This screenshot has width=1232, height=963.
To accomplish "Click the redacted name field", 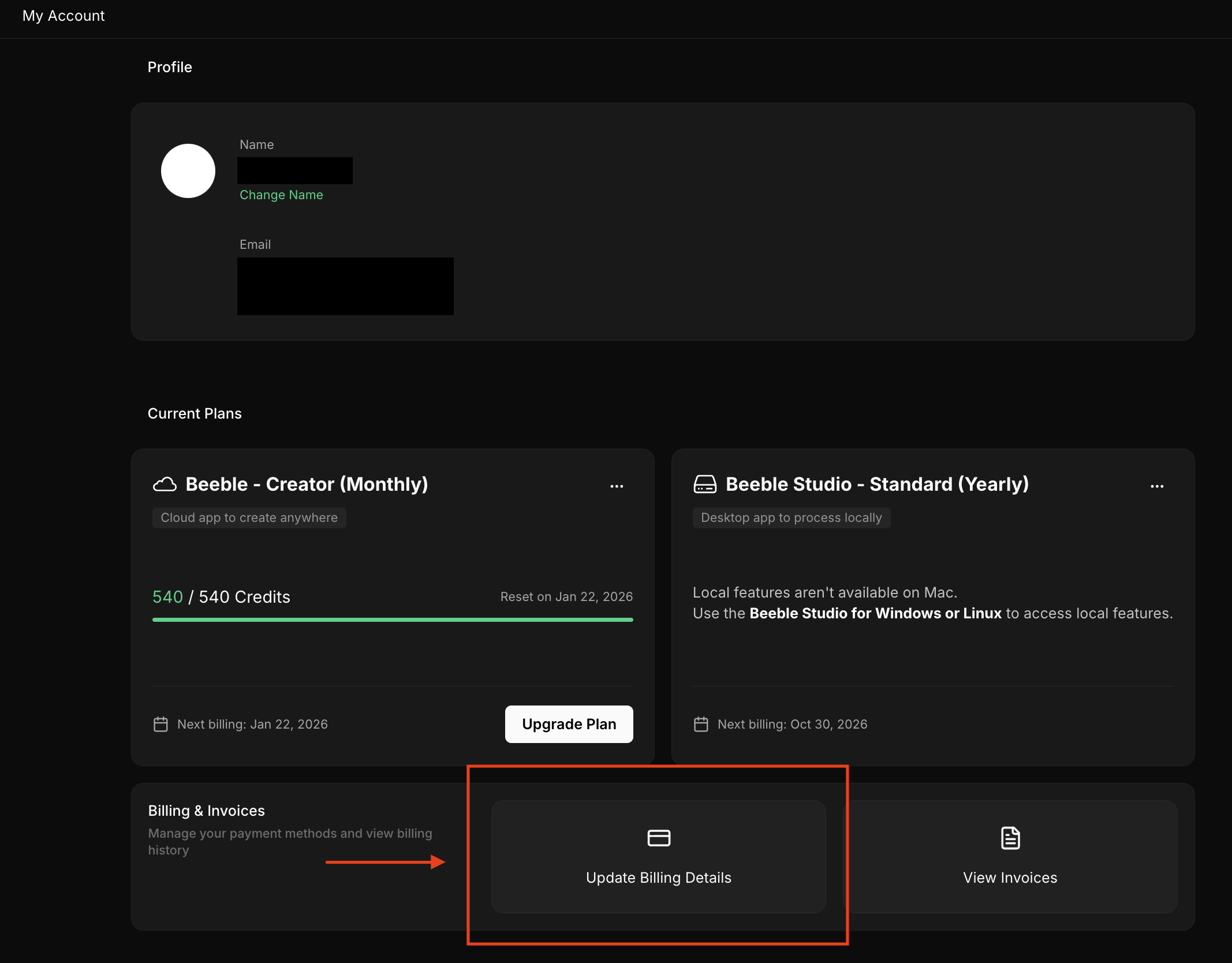I will click(295, 170).
